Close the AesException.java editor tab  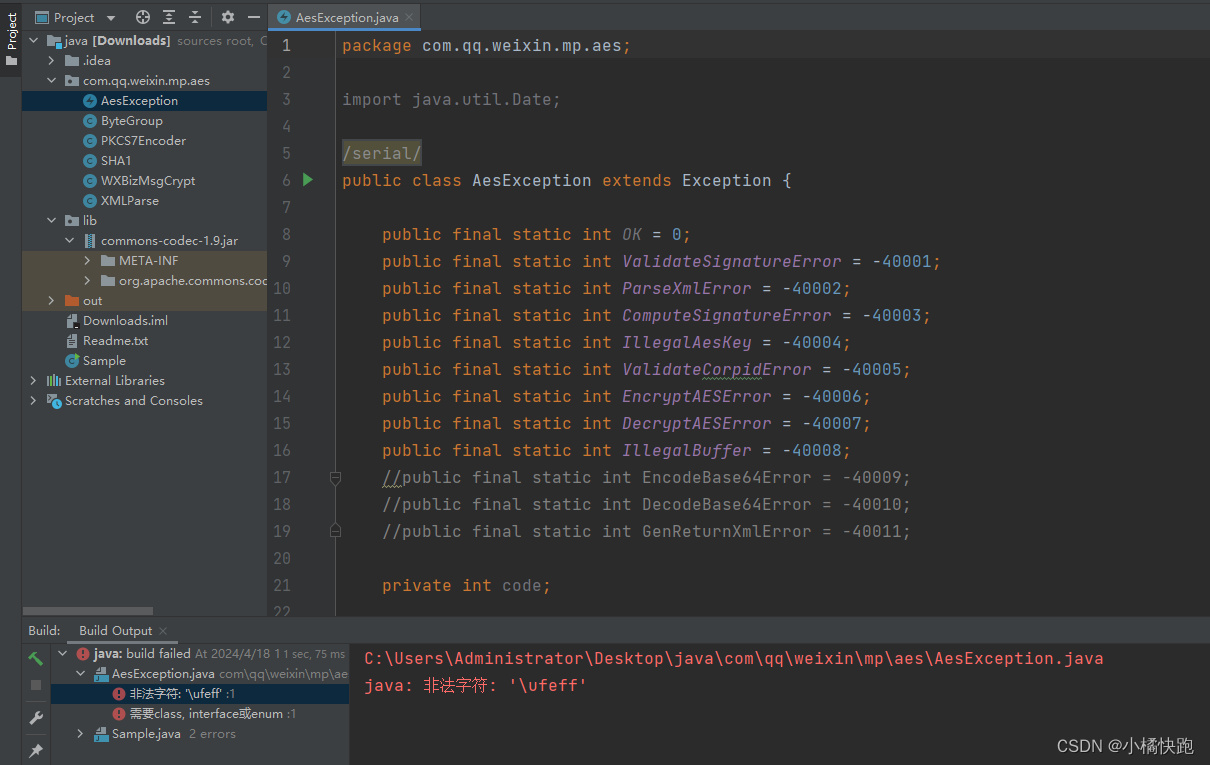[411, 18]
